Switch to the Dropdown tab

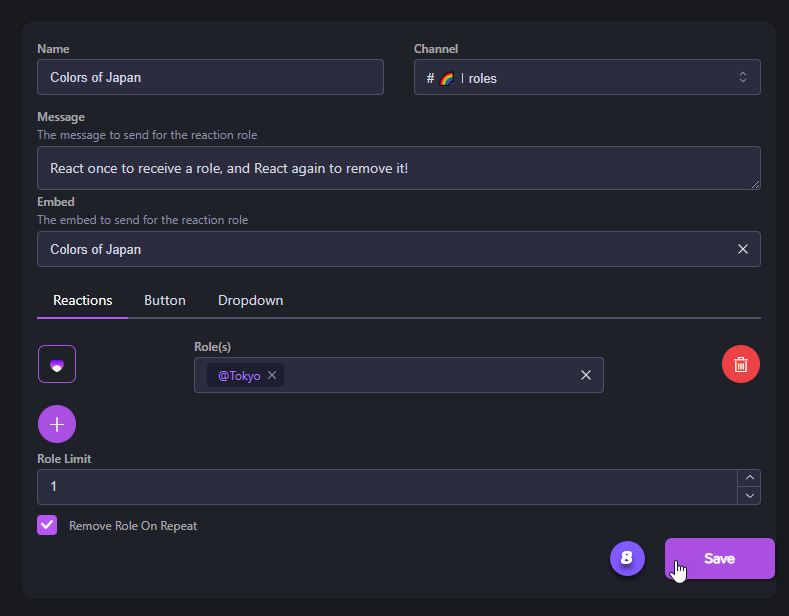click(x=250, y=300)
